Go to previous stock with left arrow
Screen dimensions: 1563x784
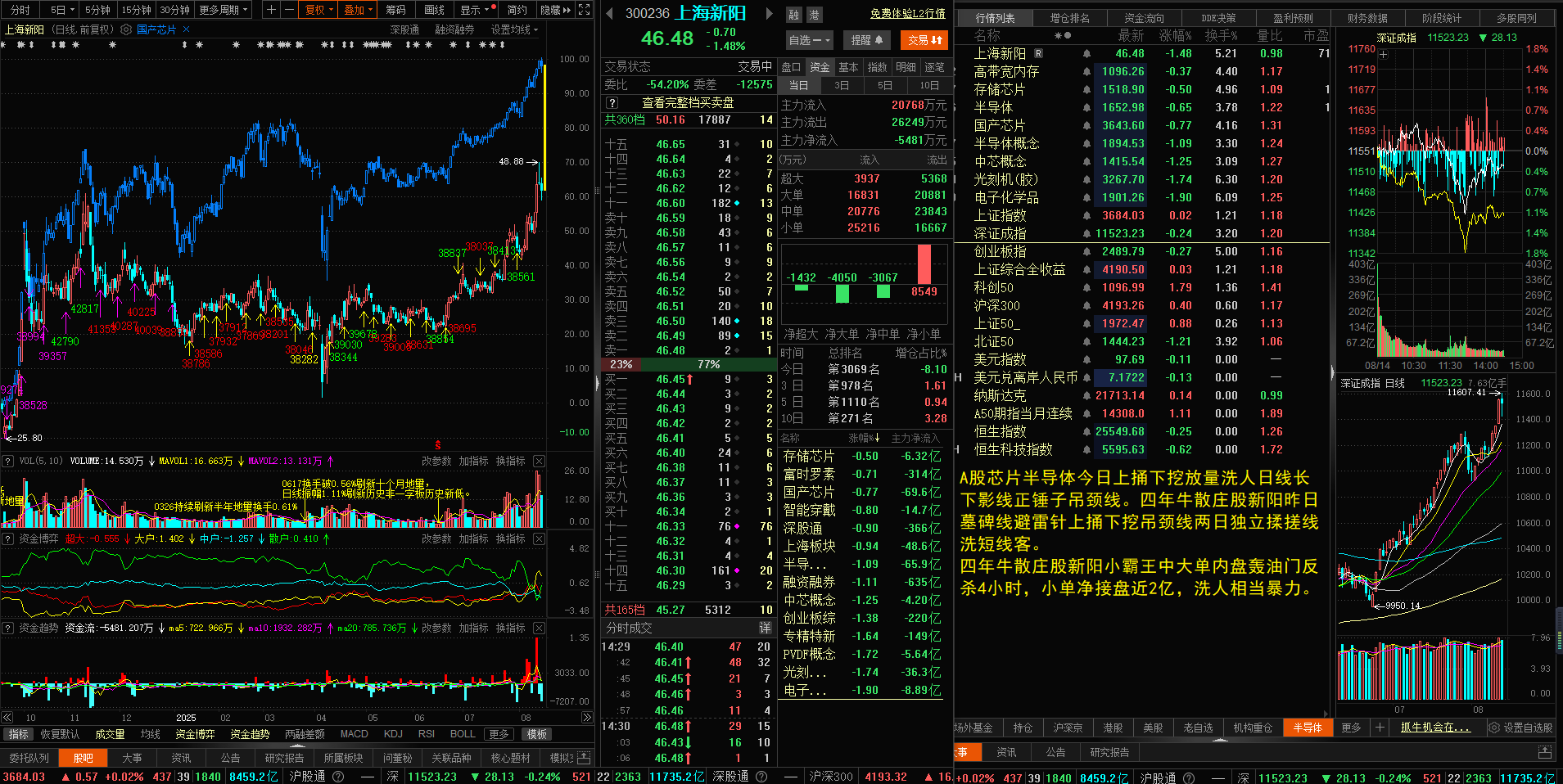tap(610, 13)
